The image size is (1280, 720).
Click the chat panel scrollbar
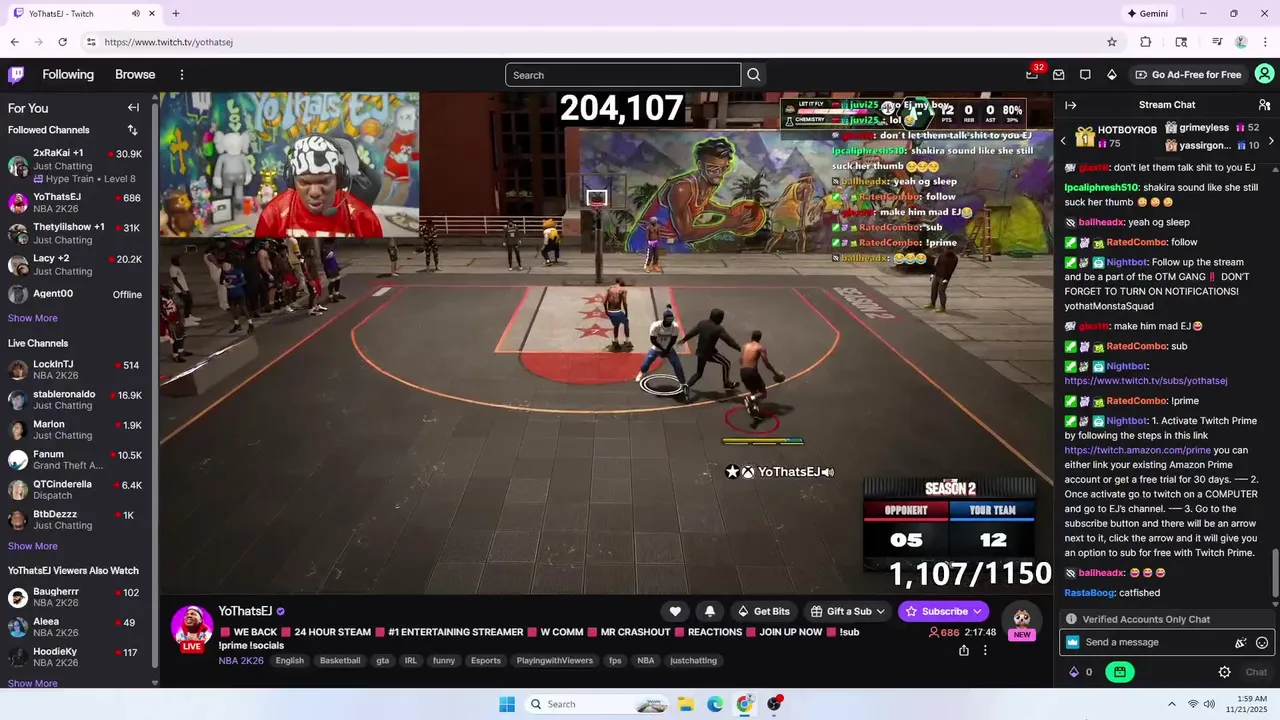point(1276,575)
